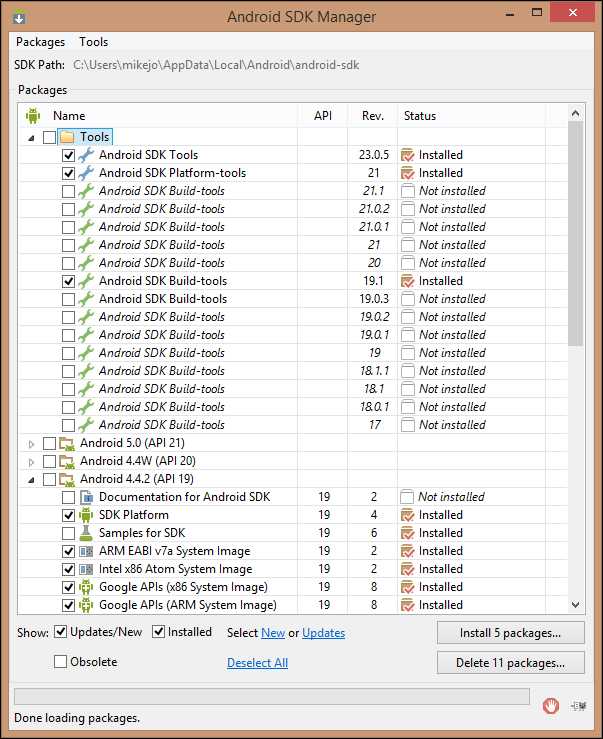Click the red stop hand icon
The height and width of the screenshot is (739, 603).
pyautogui.click(x=550, y=706)
